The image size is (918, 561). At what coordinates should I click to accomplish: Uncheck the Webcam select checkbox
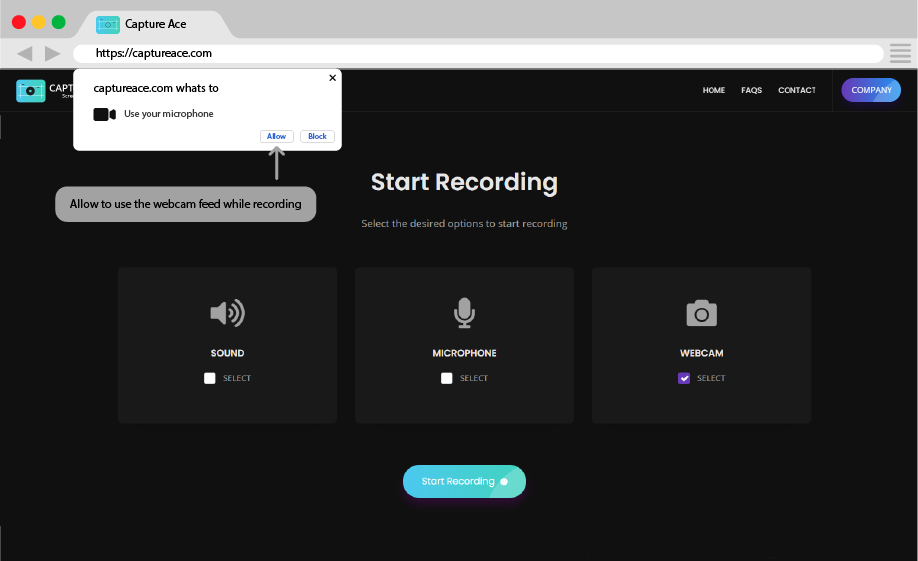click(x=684, y=378)
